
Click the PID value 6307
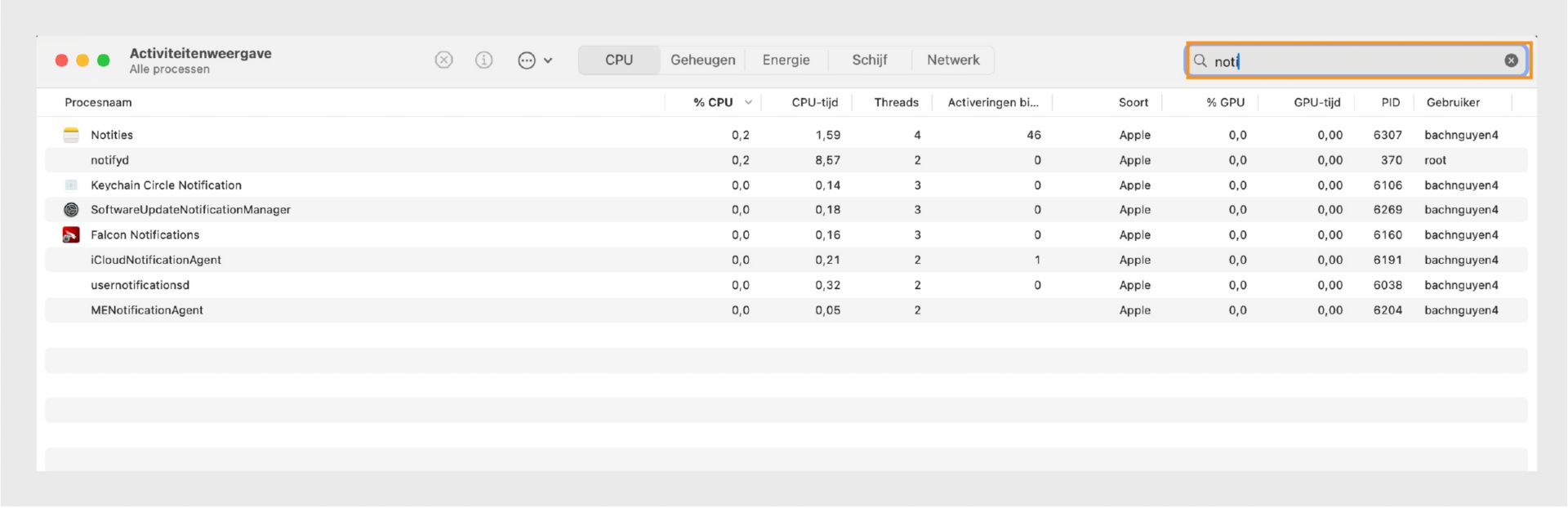[1388, 135]
